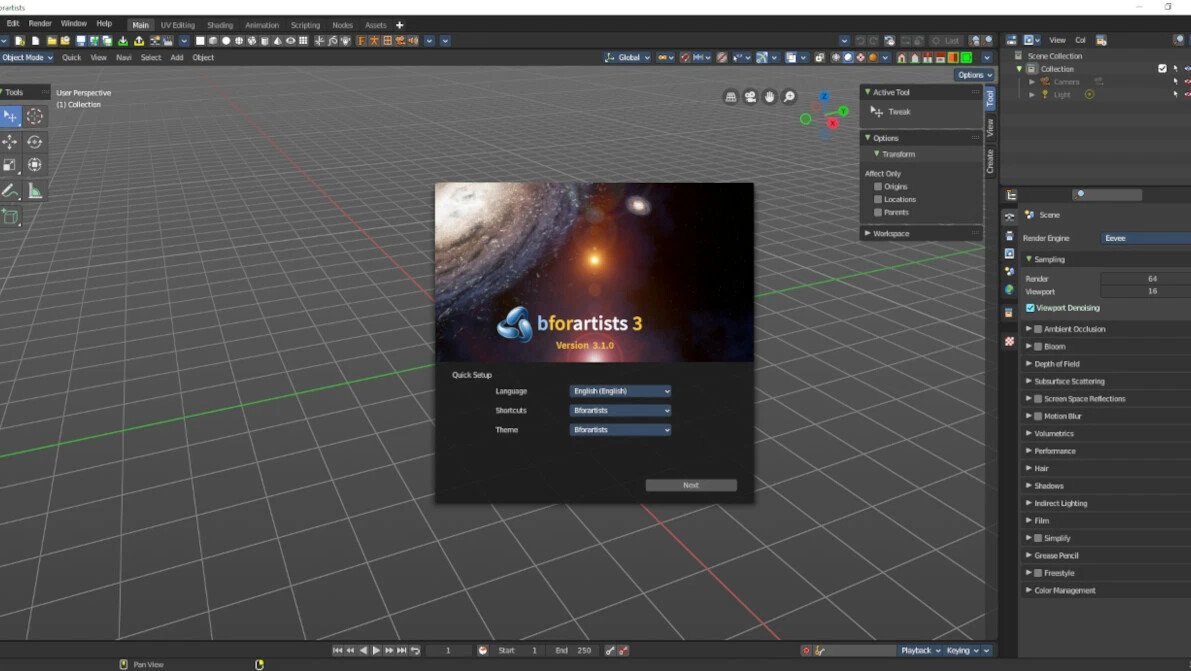Image resolution: width=1191 pixels, height=671 pixels.
Task: Open the Edit menu
Action: point(13,24)
